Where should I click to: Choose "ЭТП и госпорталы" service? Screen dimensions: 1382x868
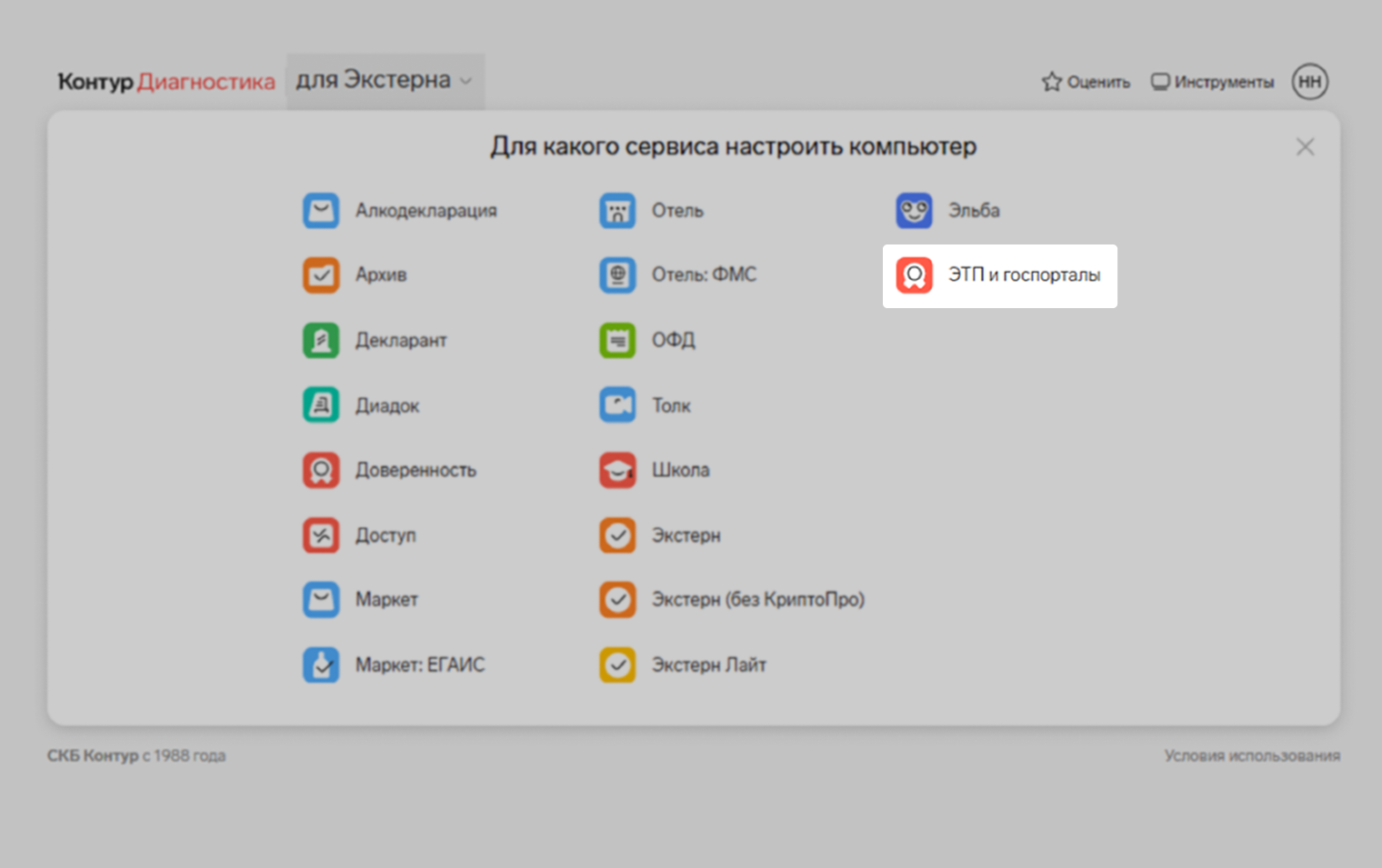(1000, 275)
